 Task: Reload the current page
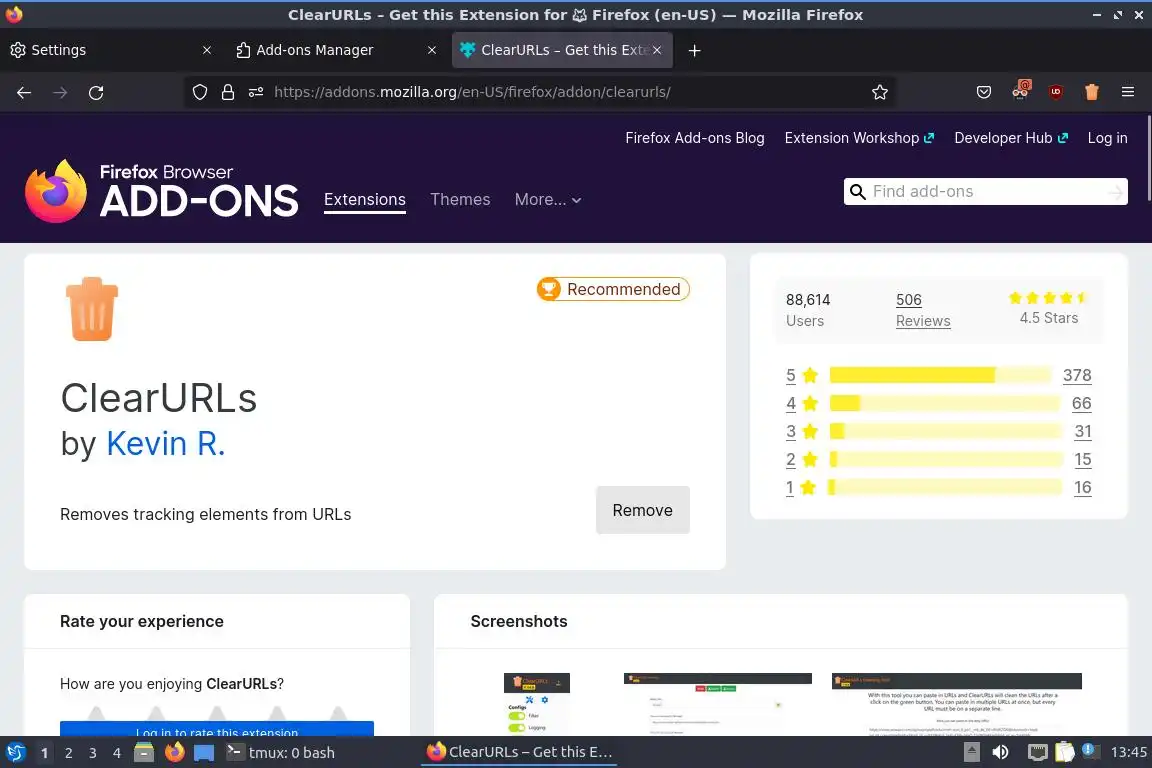[96, 93]
